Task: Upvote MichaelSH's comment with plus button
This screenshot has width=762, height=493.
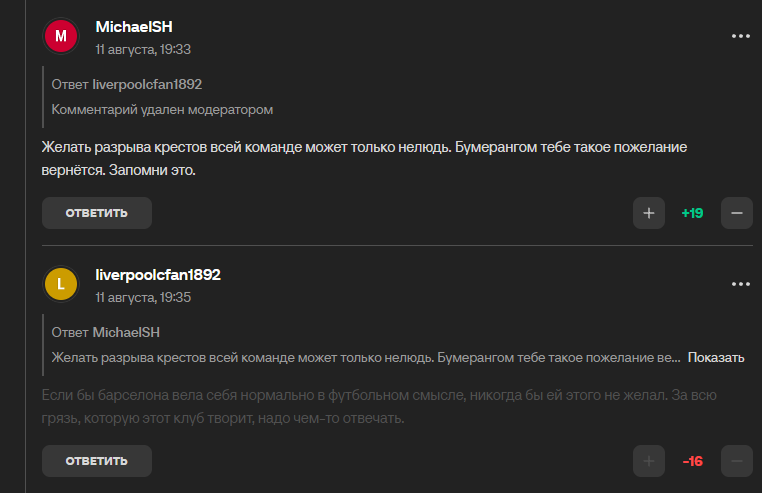Action: coord(649,213)
